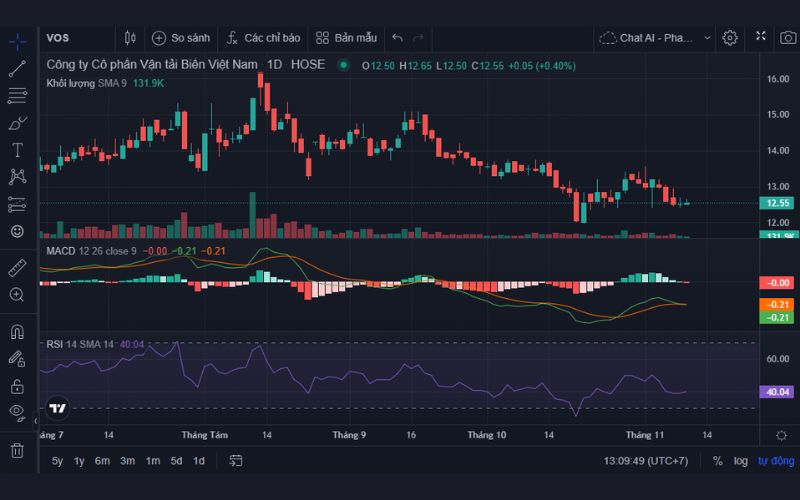The height and width of the screenshot is (500, 800).
Task: Toggle log scale on price axis
Action: pos(740,461)
